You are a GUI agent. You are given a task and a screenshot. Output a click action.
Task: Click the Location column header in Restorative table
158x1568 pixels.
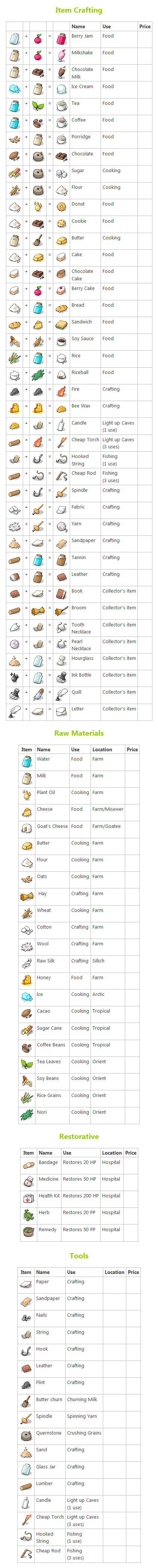coord(112,1152)
